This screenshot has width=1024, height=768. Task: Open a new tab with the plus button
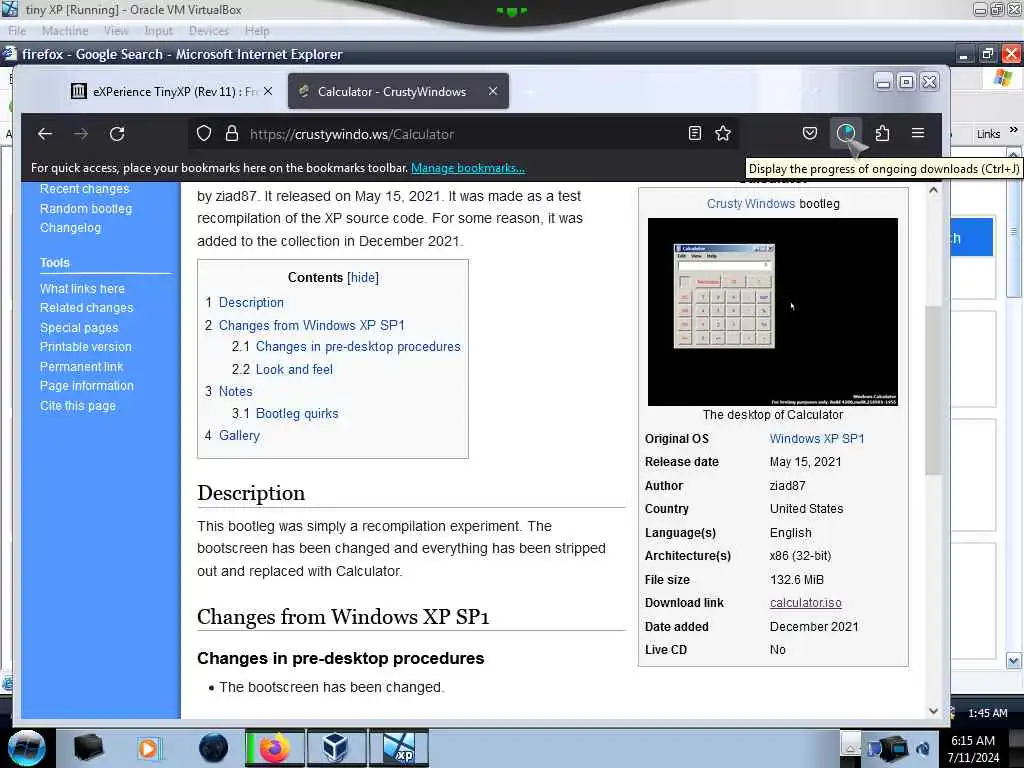(x=530, y=92)
